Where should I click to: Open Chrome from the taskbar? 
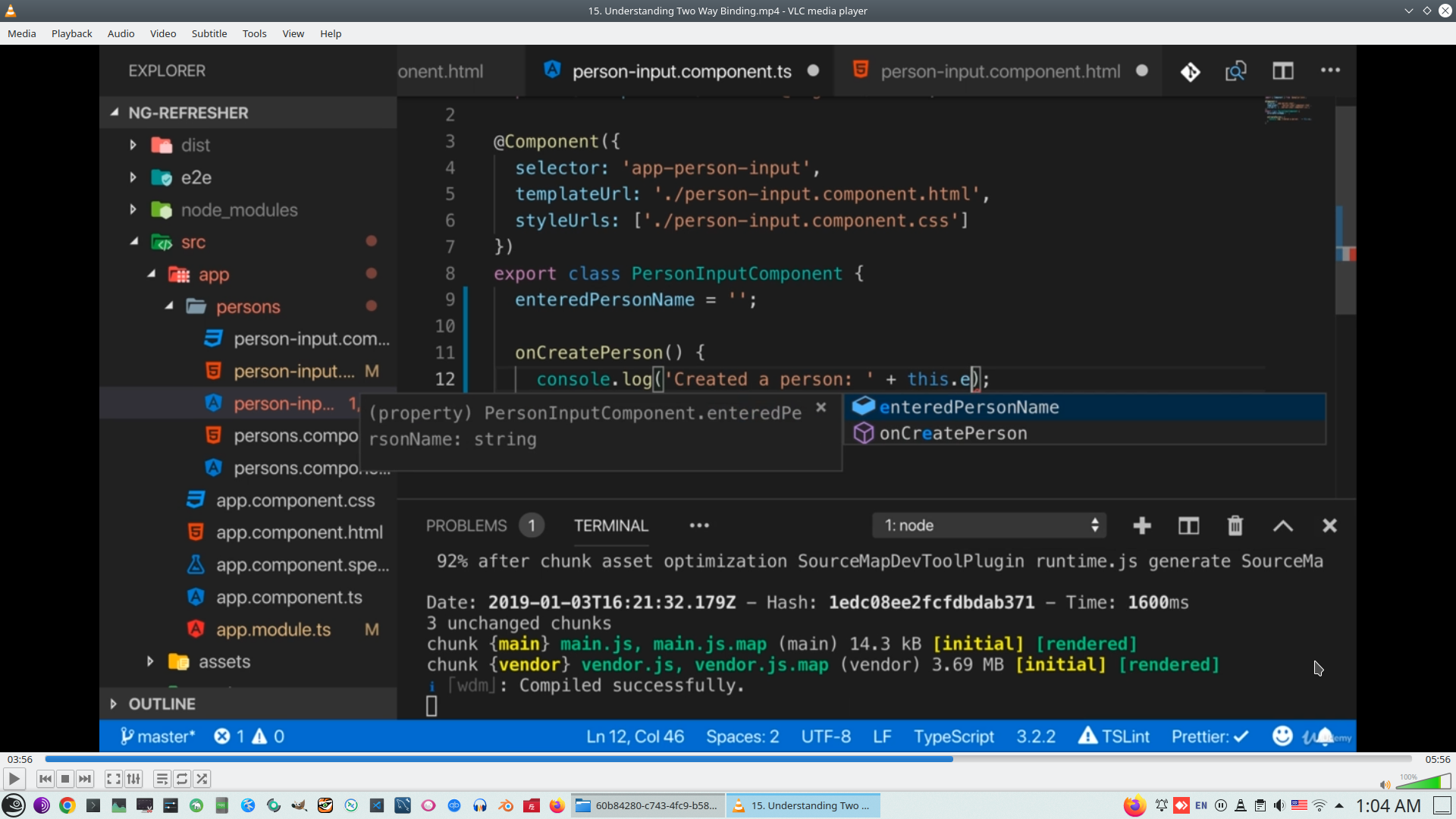coord(67,805)
